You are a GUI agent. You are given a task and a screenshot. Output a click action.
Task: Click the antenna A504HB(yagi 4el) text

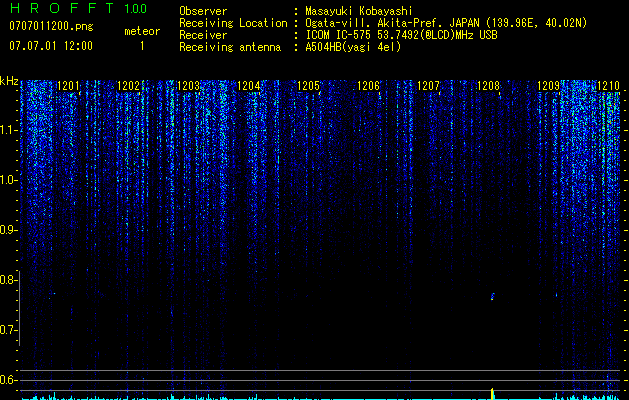coord(353,47)
